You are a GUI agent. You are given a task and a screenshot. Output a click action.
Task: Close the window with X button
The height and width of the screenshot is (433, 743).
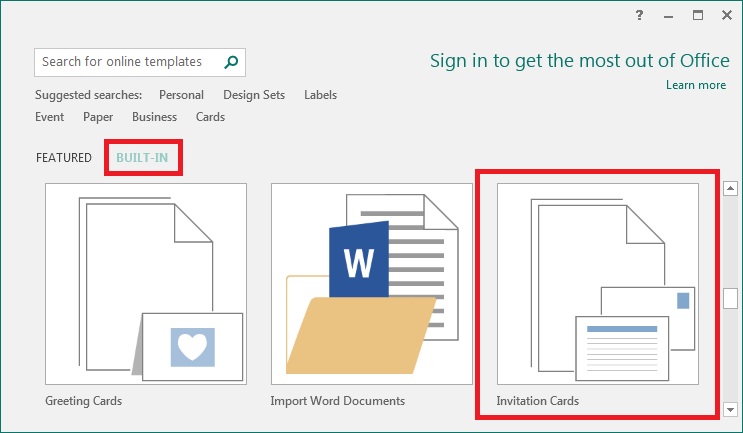727,15
